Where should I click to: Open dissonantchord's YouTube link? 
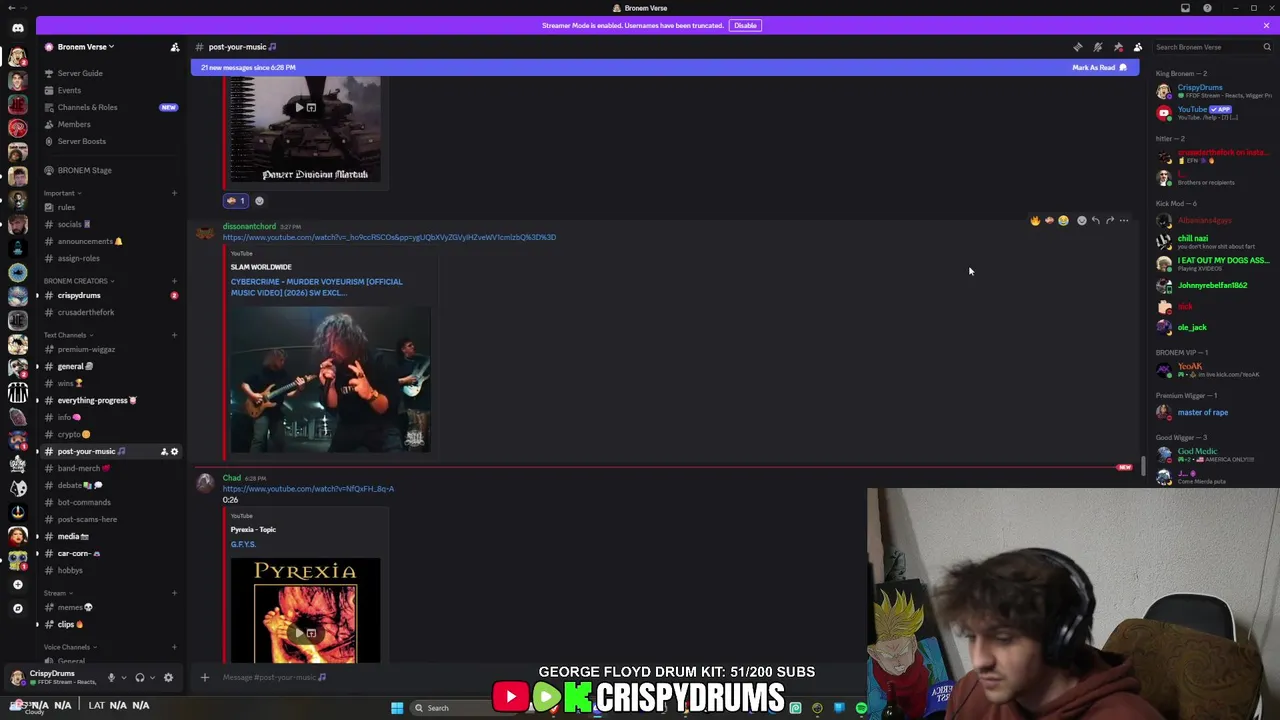coord(389,238)
